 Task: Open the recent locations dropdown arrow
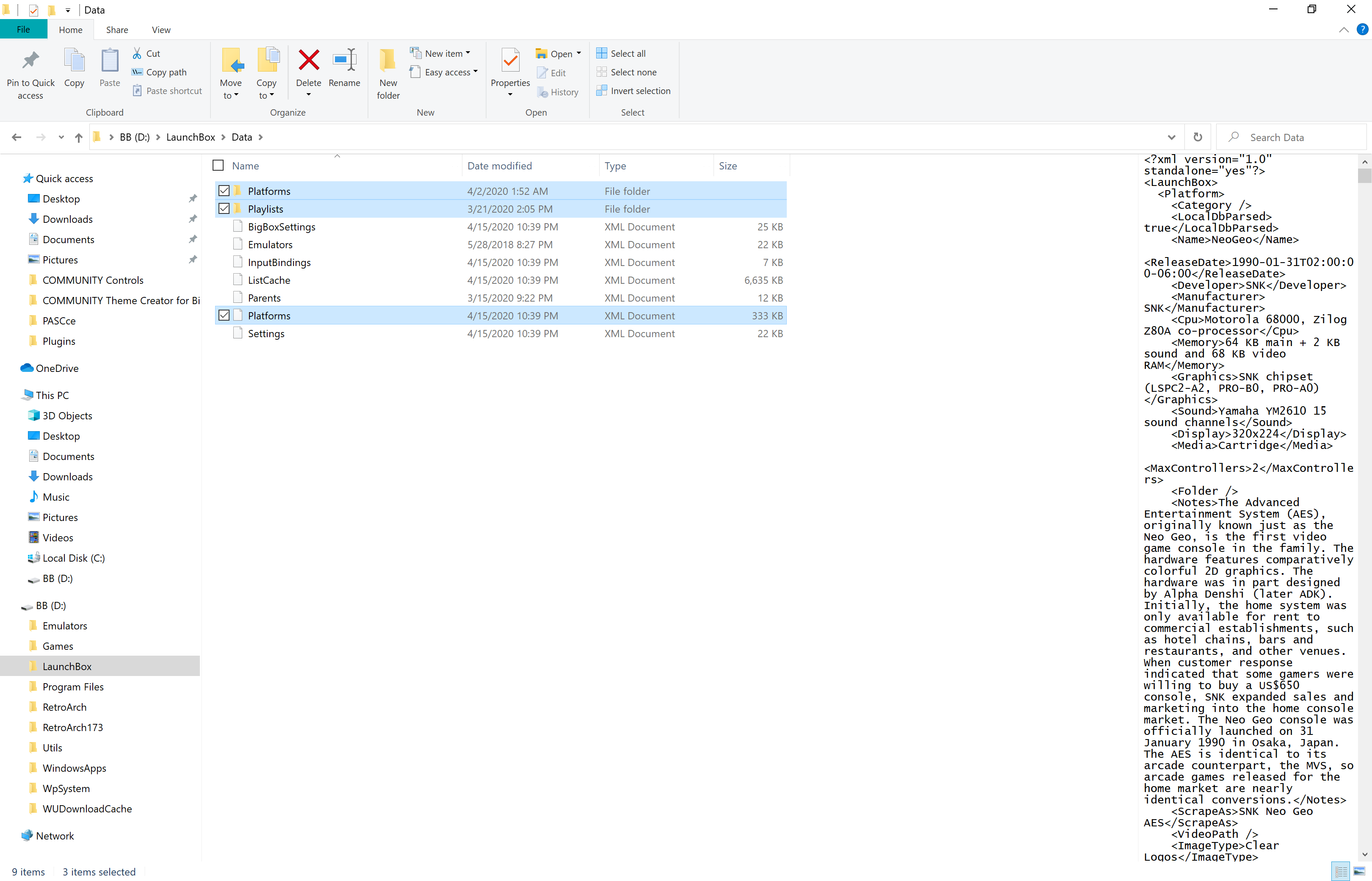point(61,137)
